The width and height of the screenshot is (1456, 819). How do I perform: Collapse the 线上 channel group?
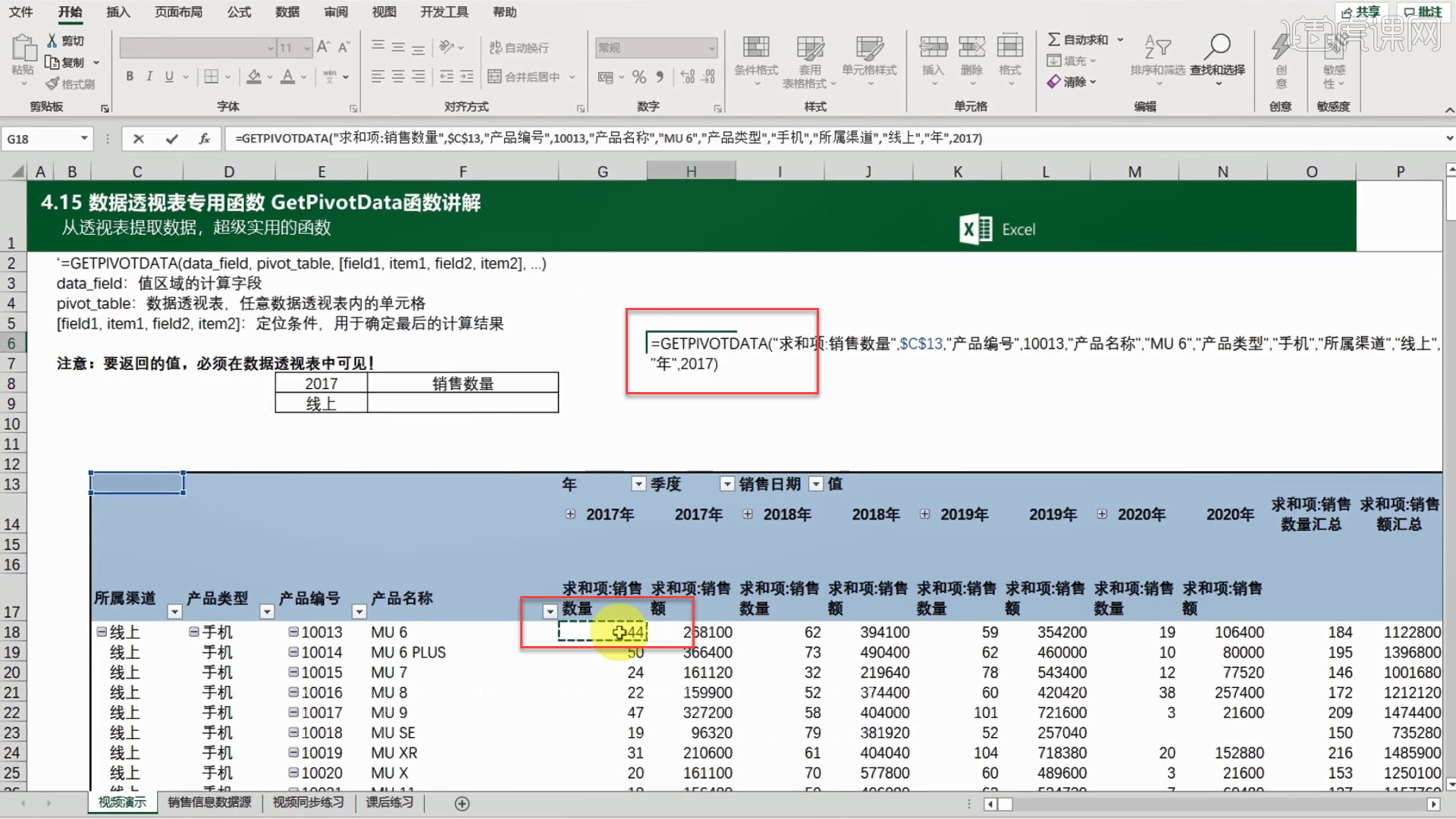(101, 632)
